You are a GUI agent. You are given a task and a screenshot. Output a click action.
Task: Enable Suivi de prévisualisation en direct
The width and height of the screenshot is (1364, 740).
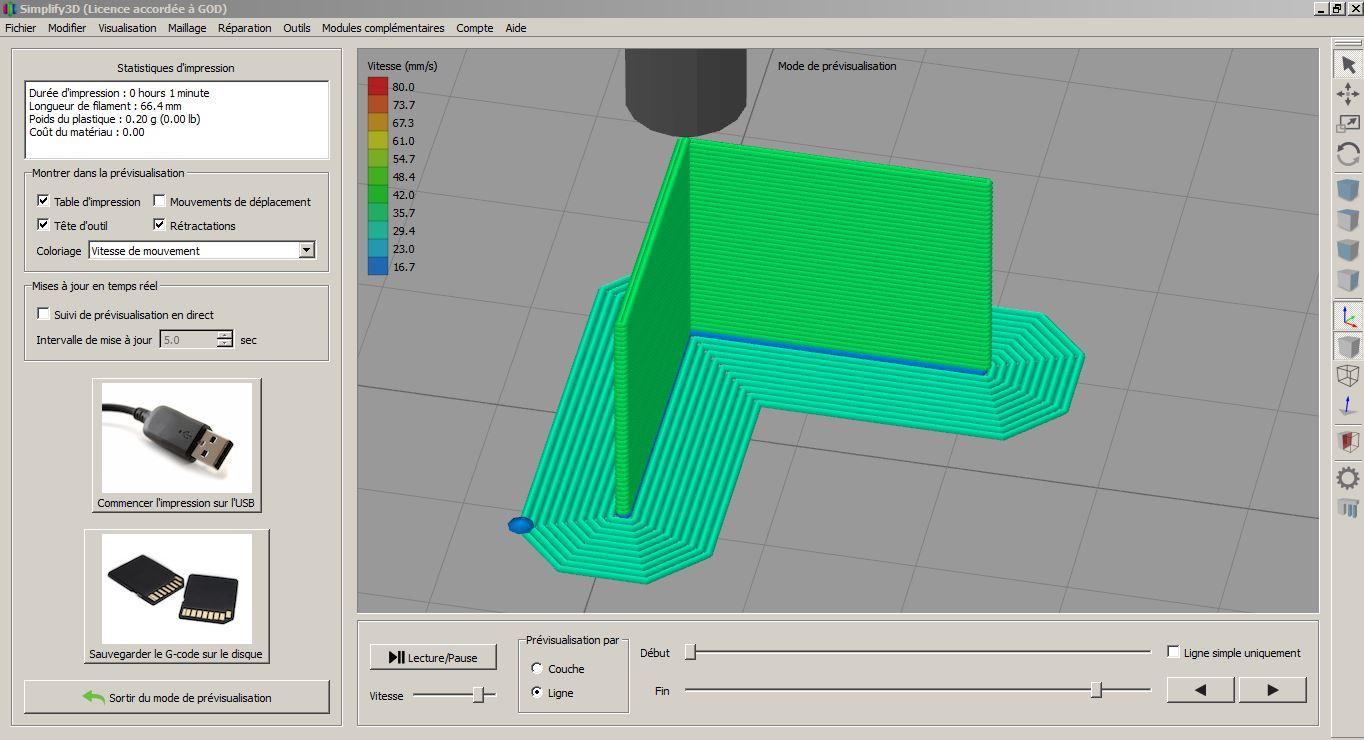[x=43, y=314]
